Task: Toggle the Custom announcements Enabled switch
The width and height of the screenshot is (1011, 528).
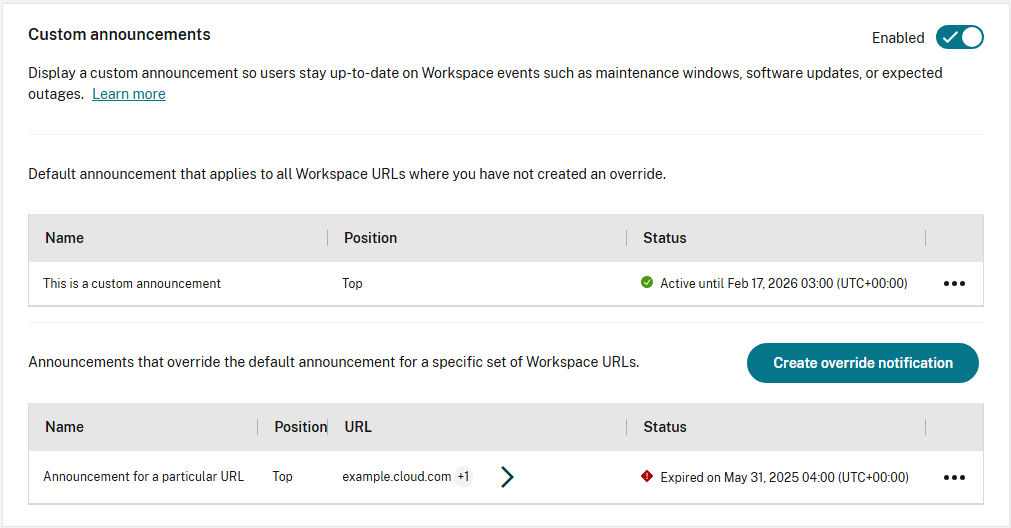Action: click(x=959, y=38)
